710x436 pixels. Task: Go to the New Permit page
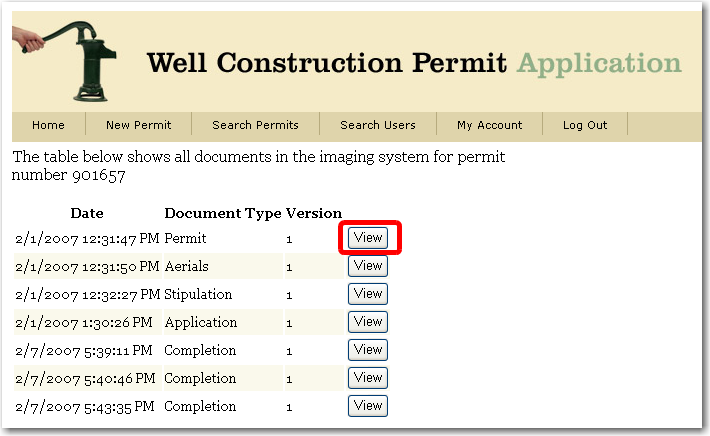(x=138, y=125)
